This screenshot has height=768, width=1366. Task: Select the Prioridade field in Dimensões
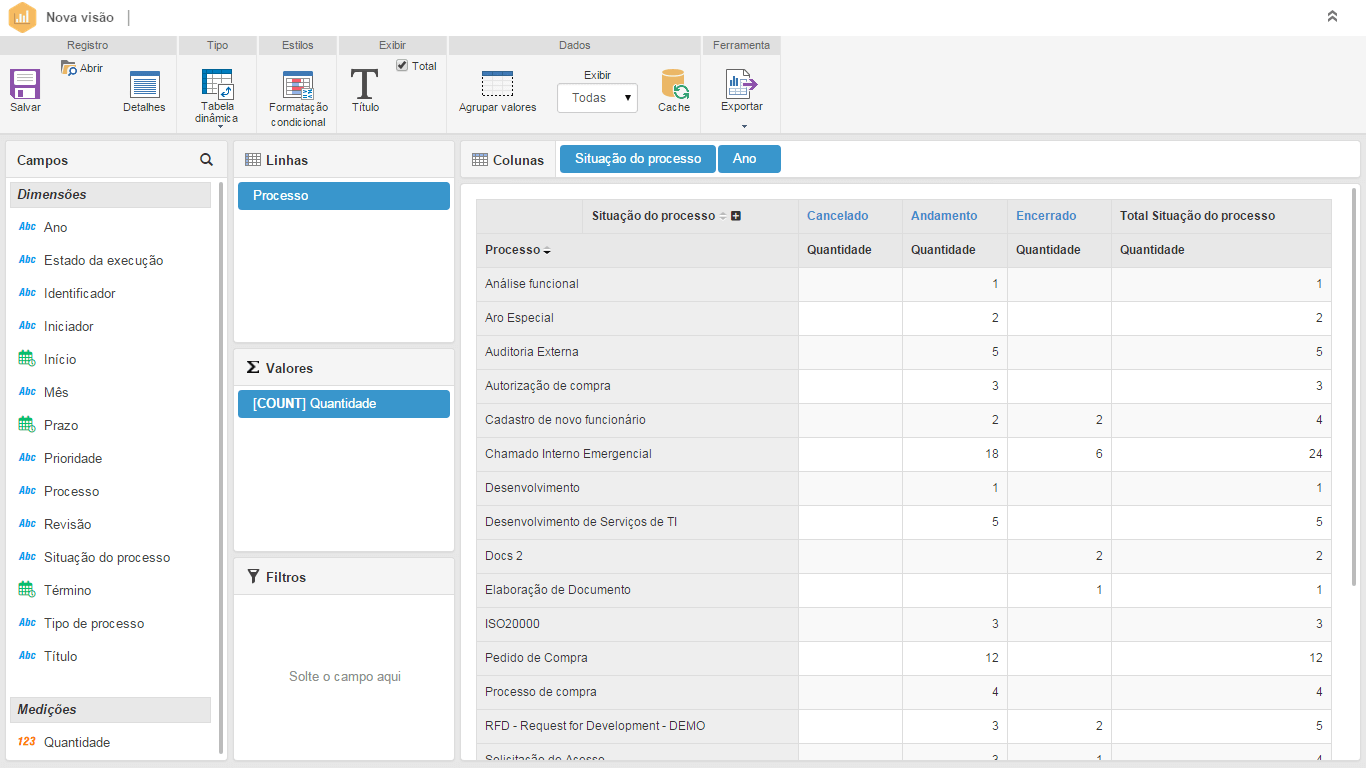[x=73, y=458]
